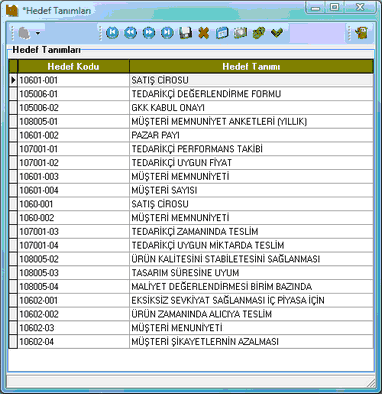Viewport: 382px width, 394px height.
Task: Select code cell 10601-003
Action: click(73, 176)
